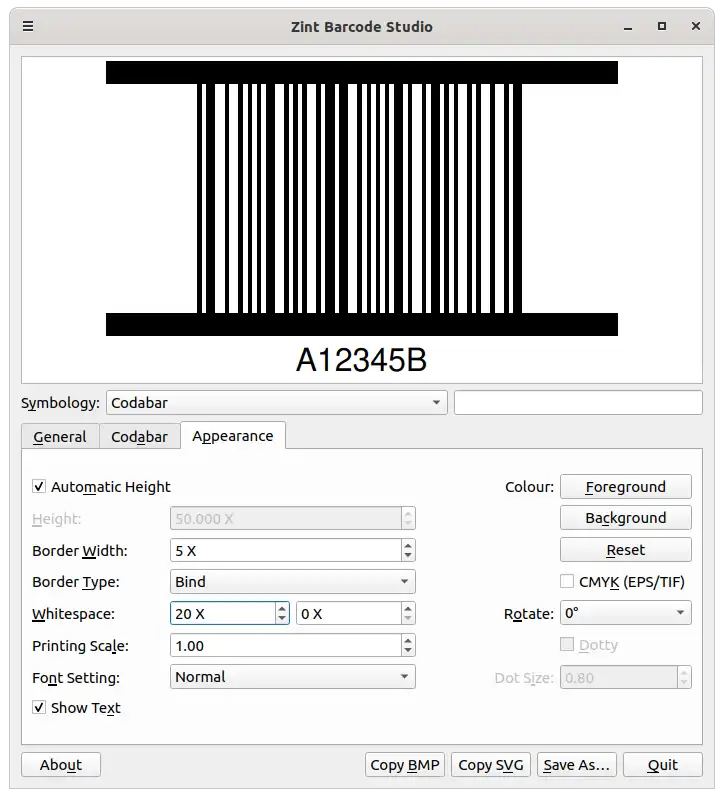The height and width of the screenshot is (798, 724).
Task: Increase Border Width with the up arrow
Action: (x=408, y=545)
